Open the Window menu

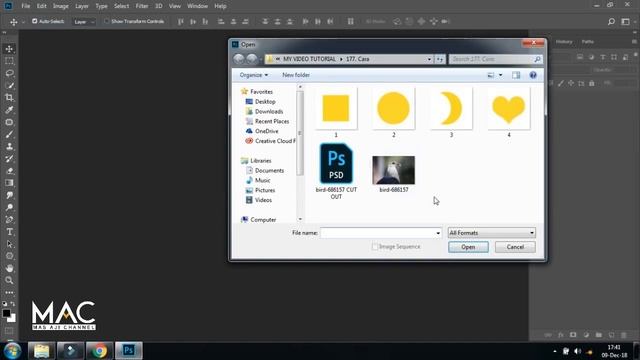click(x=197, y=6)
